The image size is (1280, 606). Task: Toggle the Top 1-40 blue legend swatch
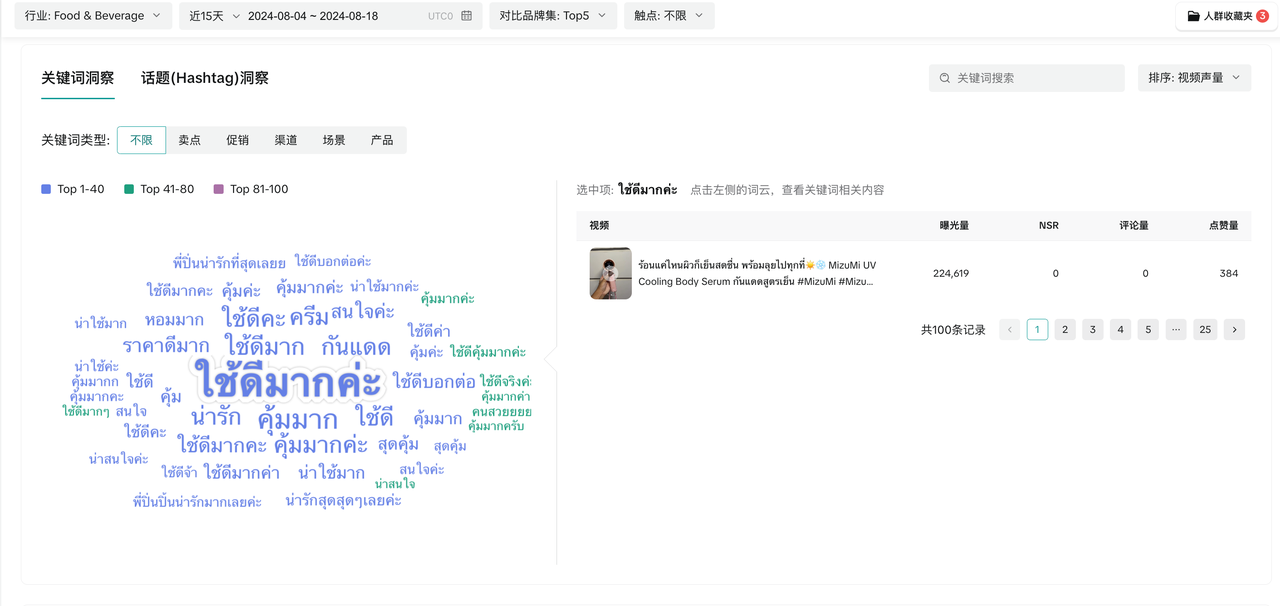46,189
